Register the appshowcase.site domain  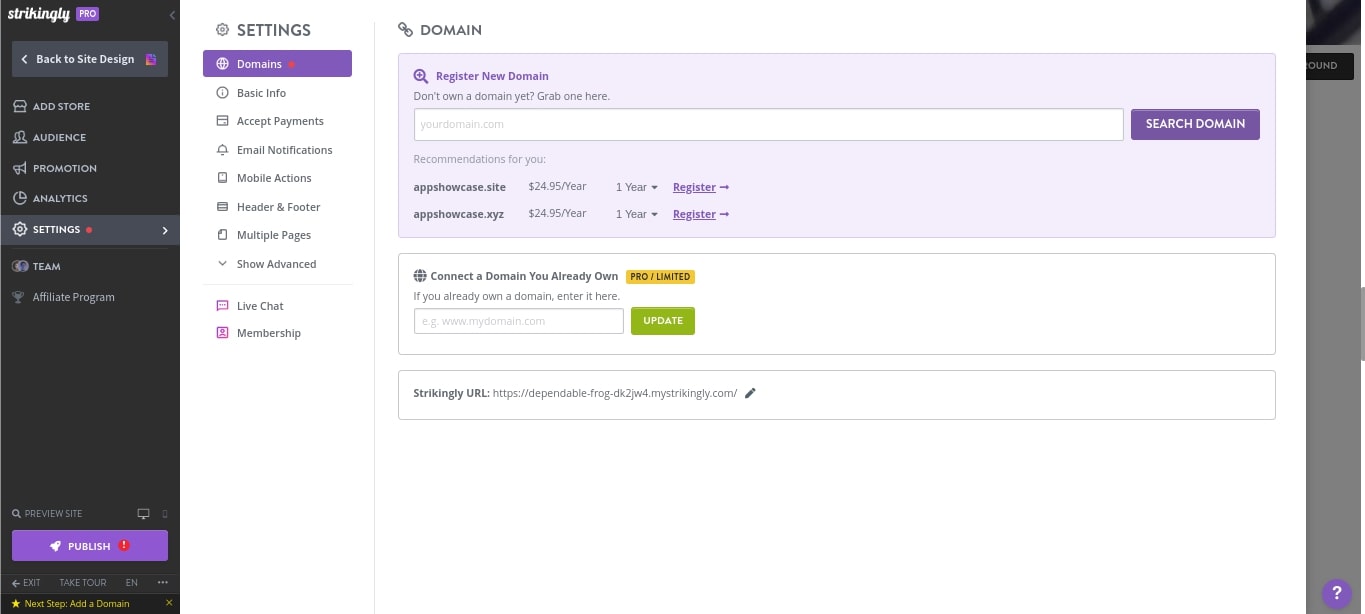pyautogui.click(x=700, y=187)
